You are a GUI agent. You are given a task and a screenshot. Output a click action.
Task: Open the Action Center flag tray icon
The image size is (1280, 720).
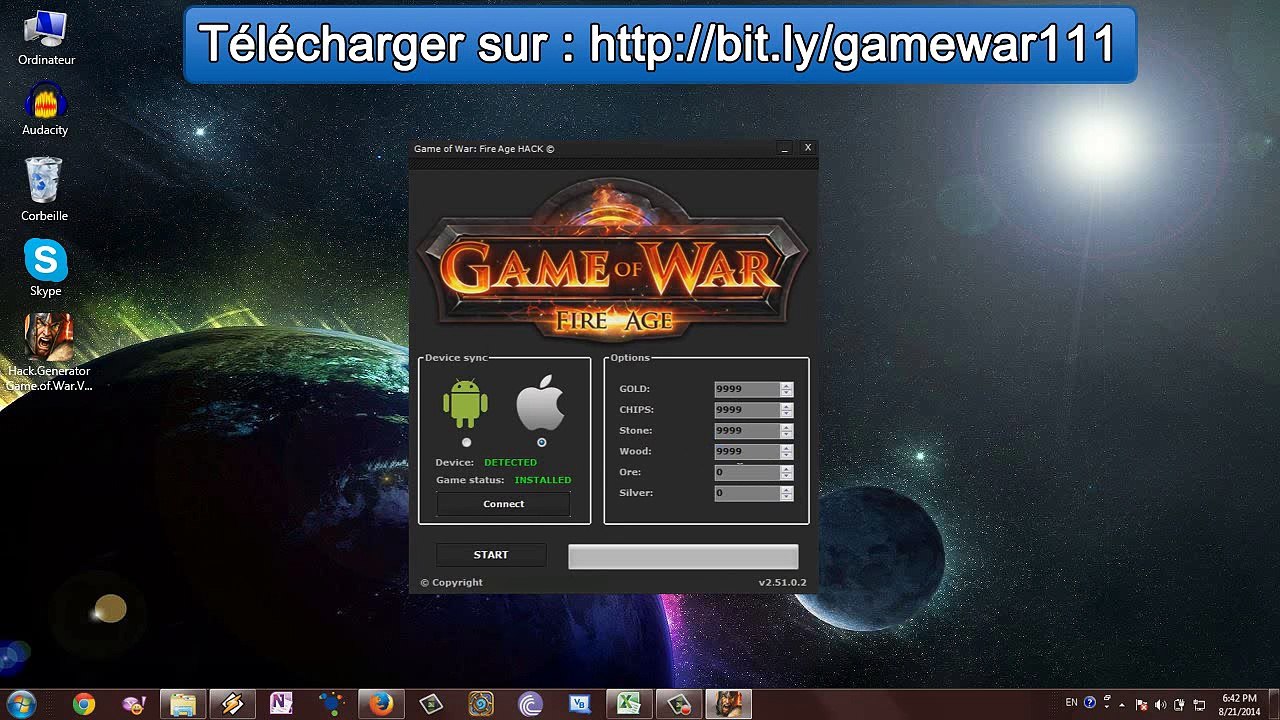click(x=1141, y=705)
